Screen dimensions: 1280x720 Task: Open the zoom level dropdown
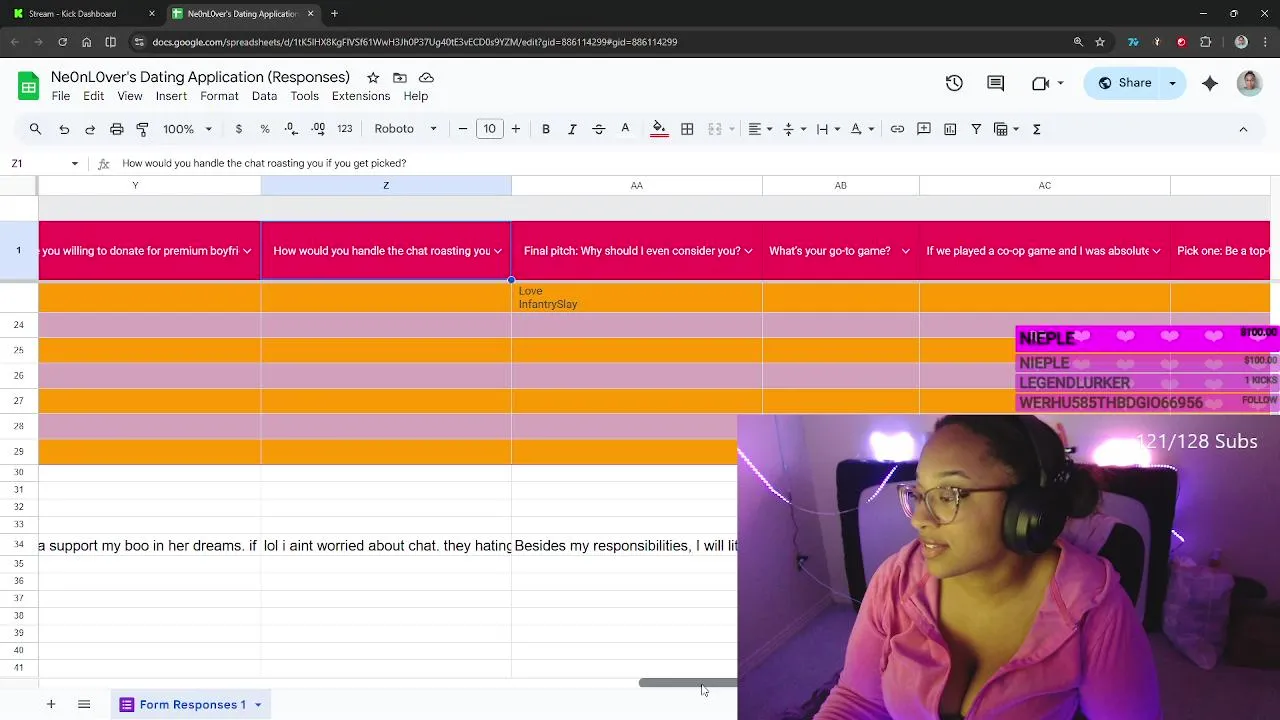tap(188, 129)
